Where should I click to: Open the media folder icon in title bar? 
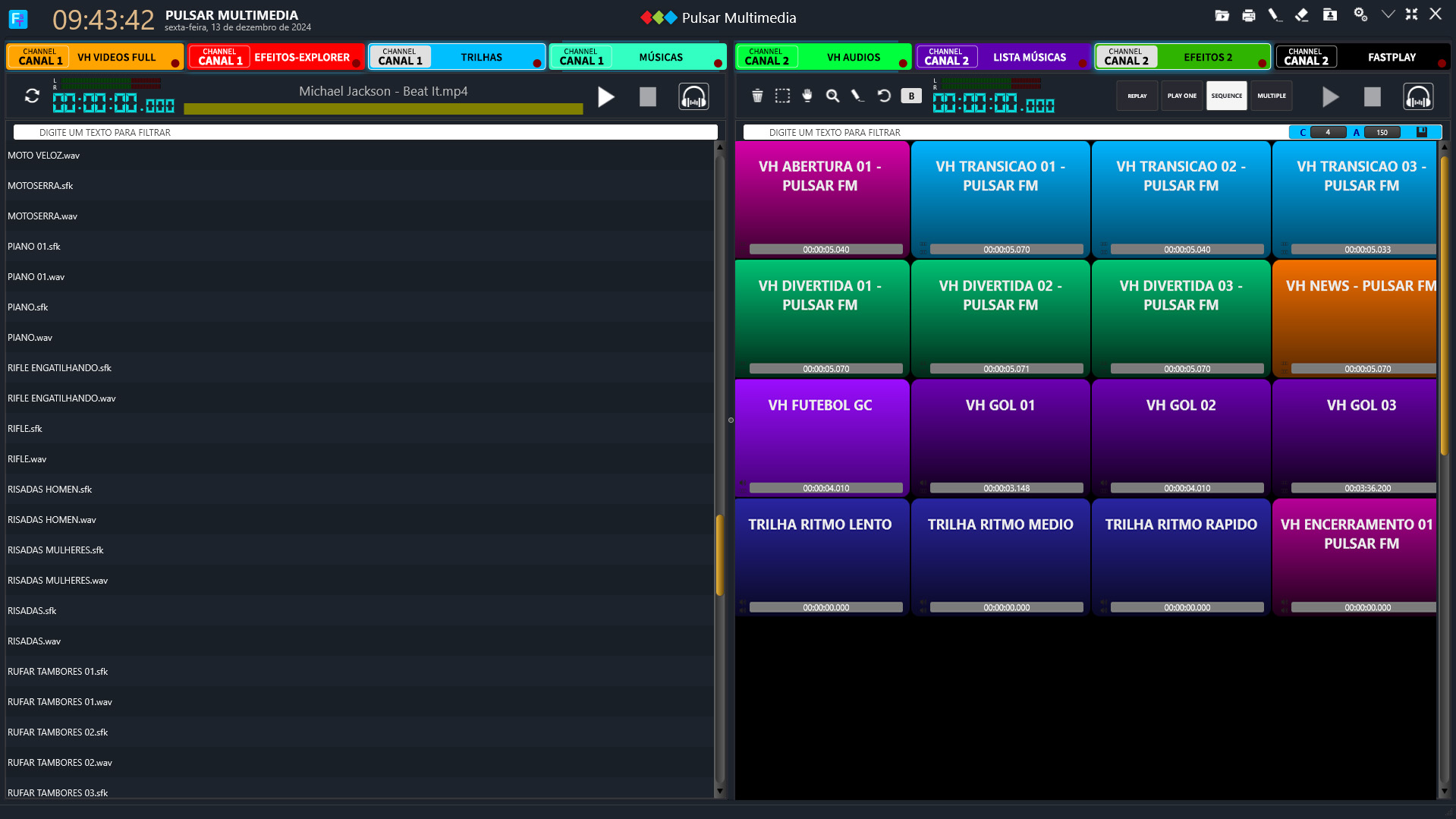(x=1222, y=15)
